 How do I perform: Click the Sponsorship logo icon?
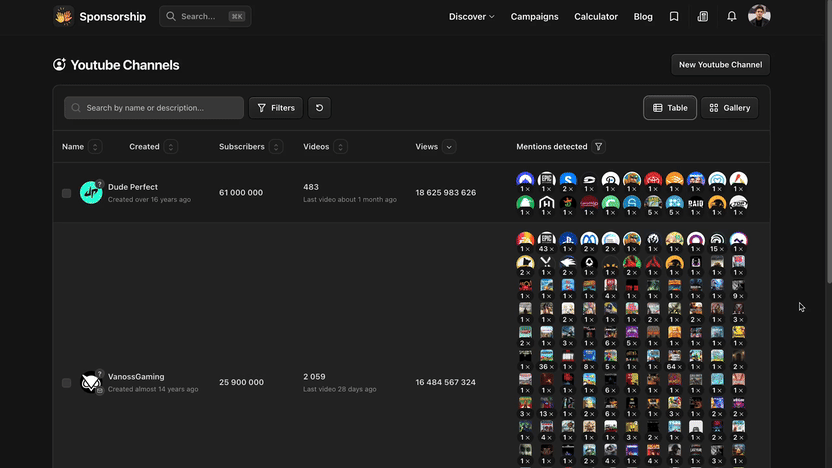63,16
